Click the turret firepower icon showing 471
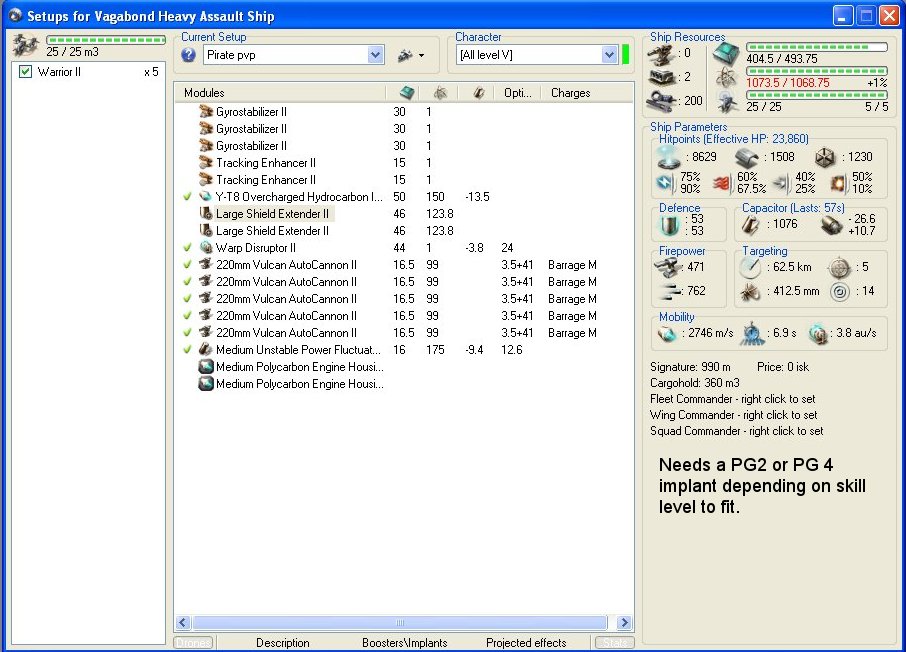Screen dimensions: 906x652 (x=669, y=267)
